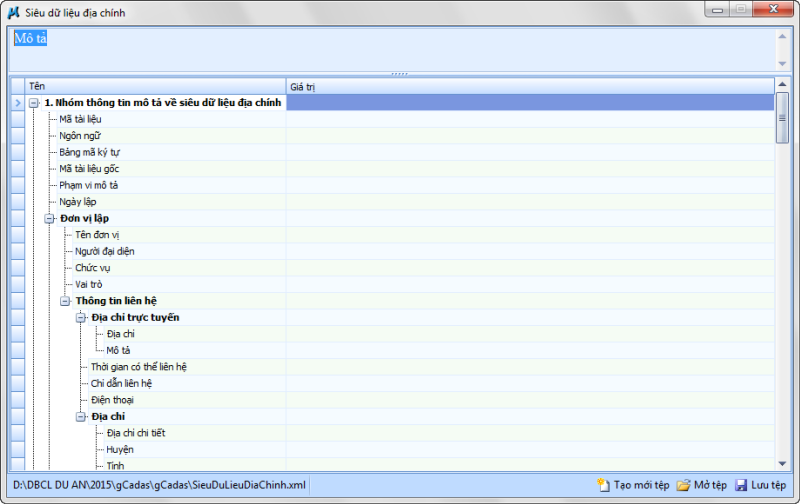Screen dimensions: 800x504
Task: Click the Tạo mới tệp new-file icon
Action: [603, 485]
